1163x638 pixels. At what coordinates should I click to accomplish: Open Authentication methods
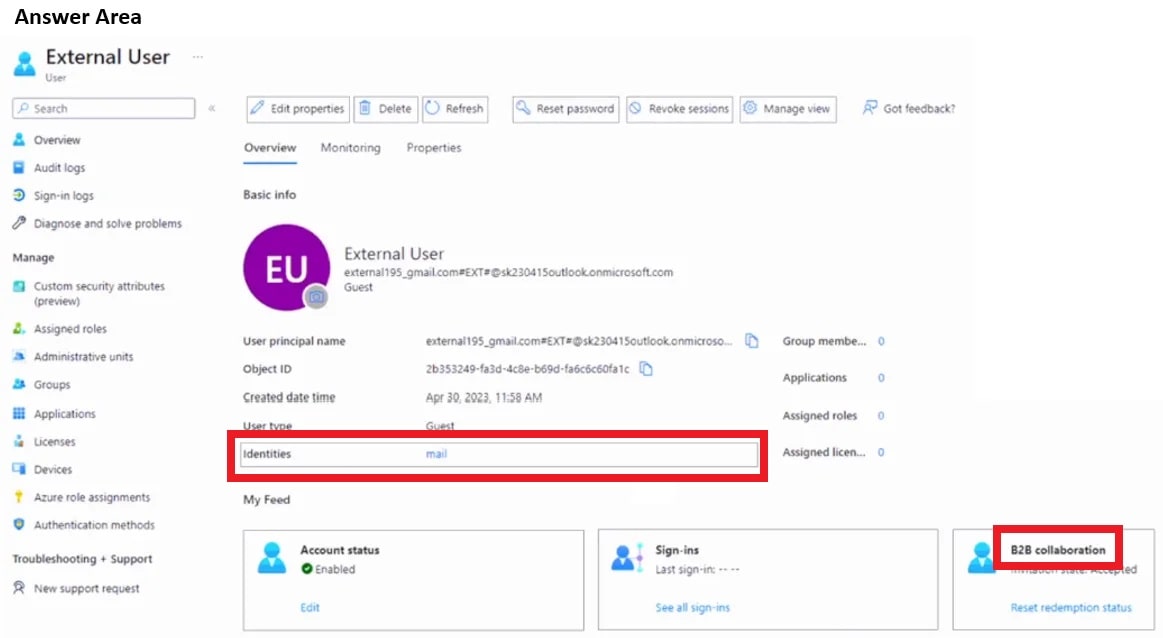(94, 524)
